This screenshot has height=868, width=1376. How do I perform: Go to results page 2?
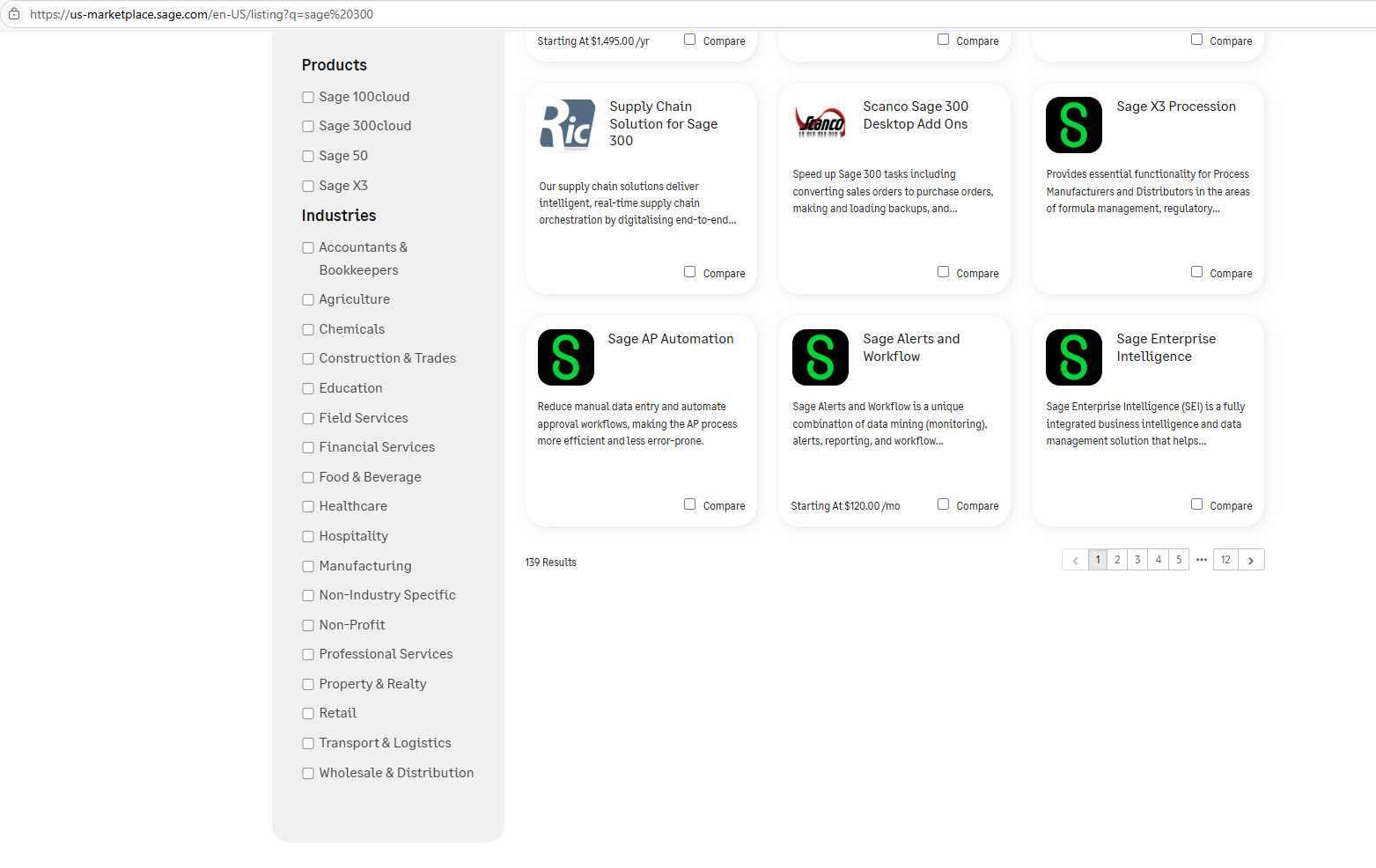click(x=1117, y=560)
